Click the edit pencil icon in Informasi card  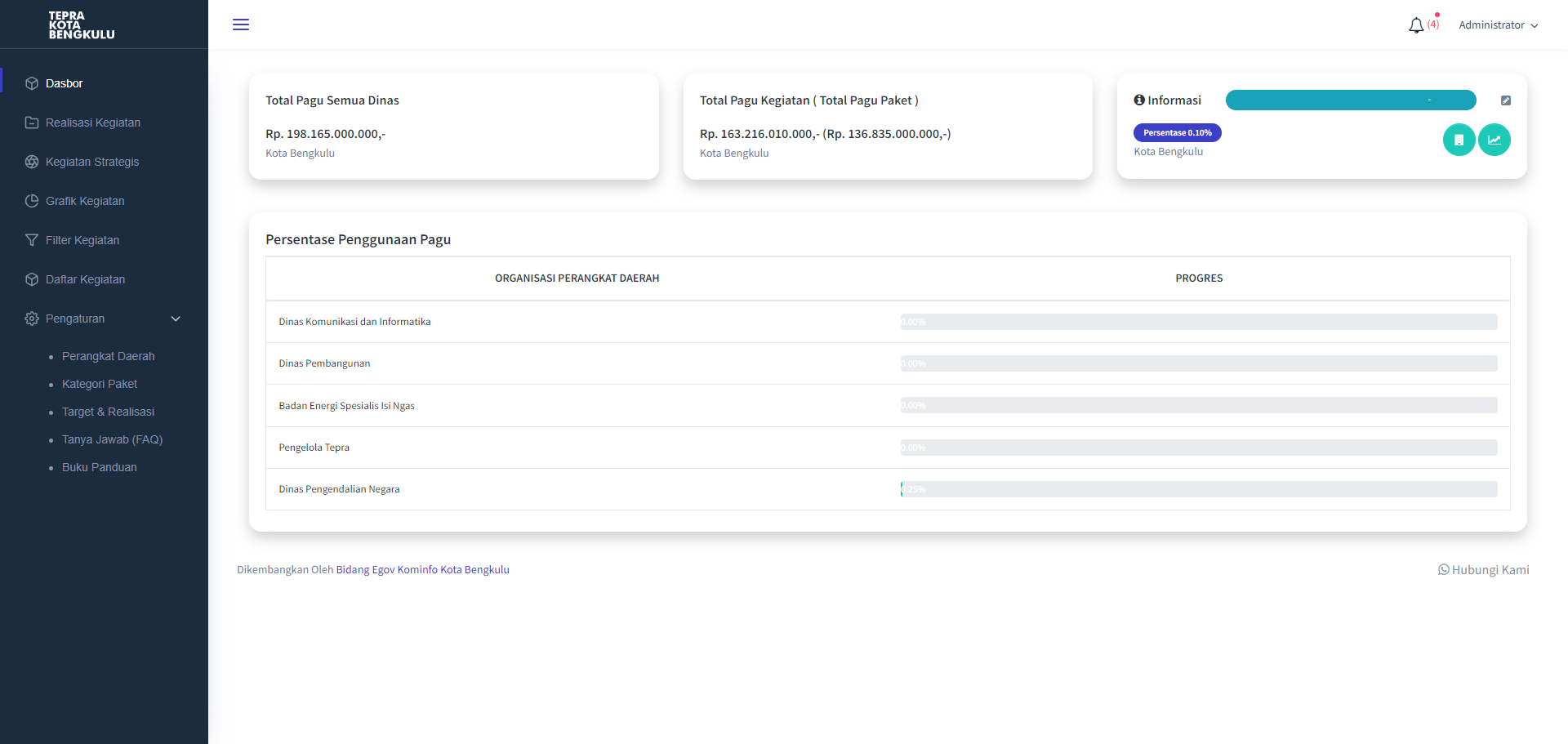tap(1506, 100)
